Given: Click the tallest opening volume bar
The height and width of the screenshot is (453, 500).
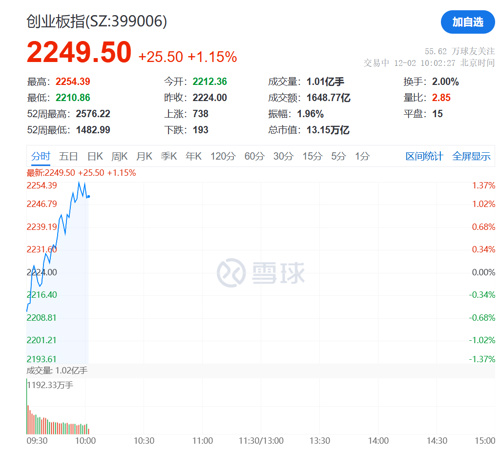Looking at the screenshot, I should 27,406.
